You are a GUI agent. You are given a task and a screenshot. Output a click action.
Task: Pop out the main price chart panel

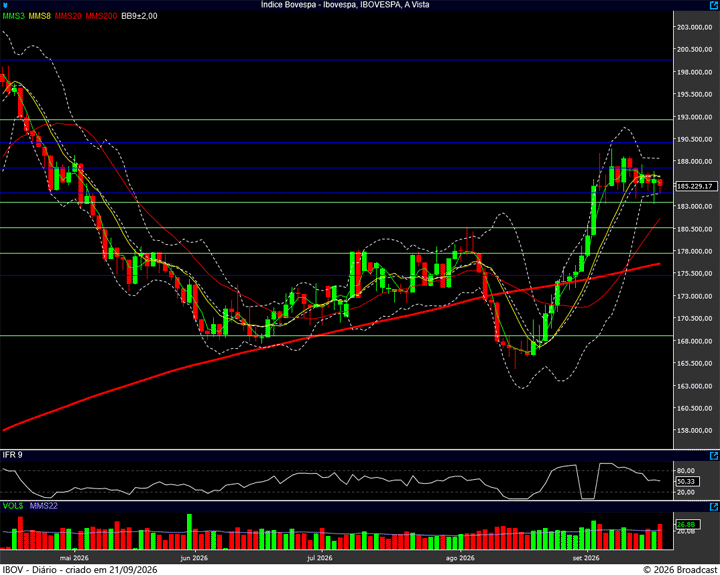point(714,5)
